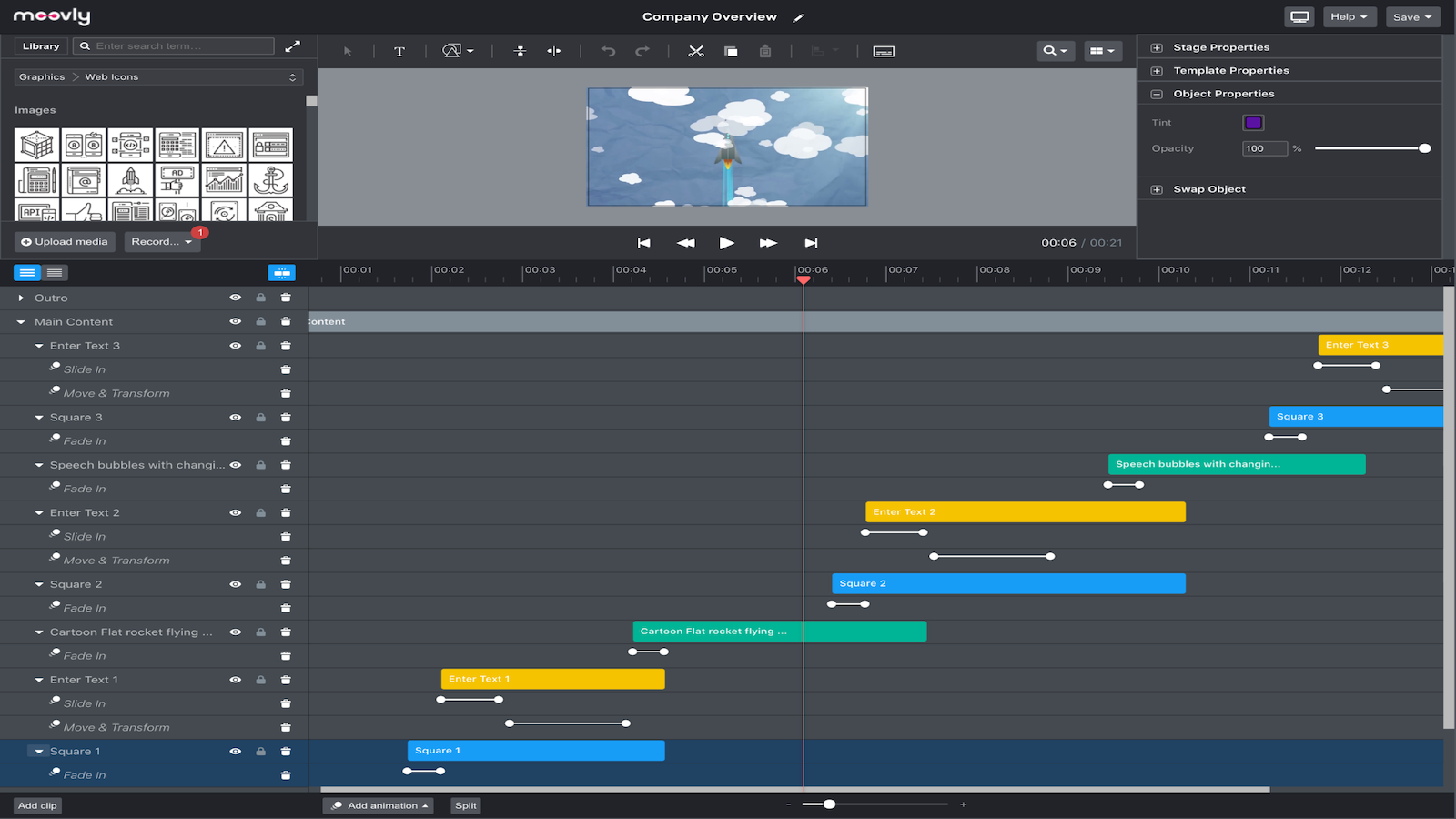Toggle visibility of Square 3 layer
The image size is (1456, 819).
click(x=236, y=418)
